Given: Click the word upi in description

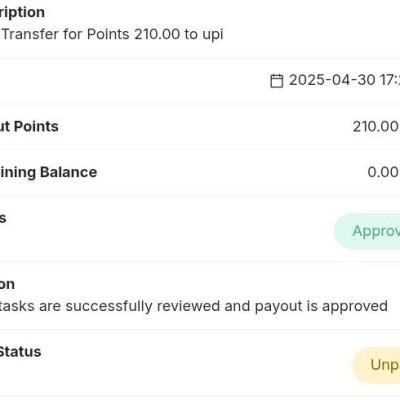Looking at the screenshot, I should (212, 35).
